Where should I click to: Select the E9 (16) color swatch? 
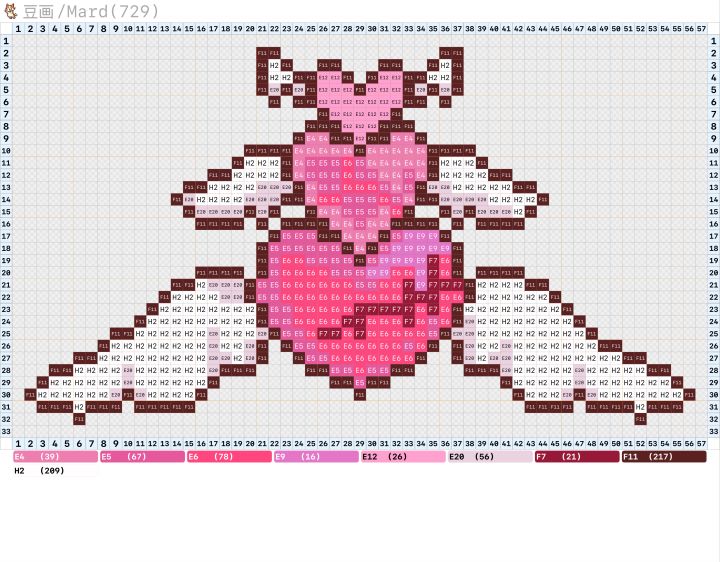316,457
